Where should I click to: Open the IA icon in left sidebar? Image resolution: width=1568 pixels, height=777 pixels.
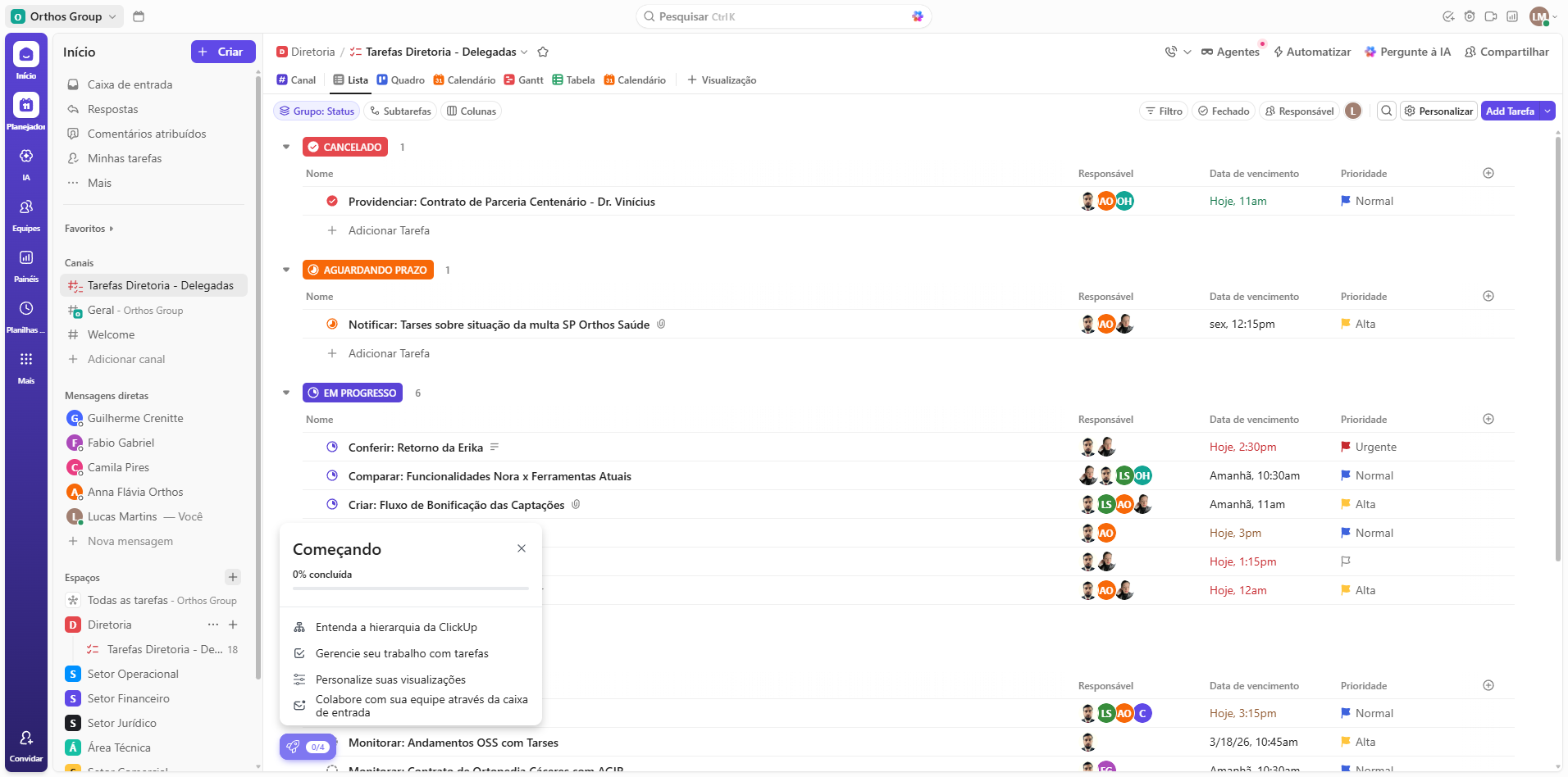click(26, 157)
